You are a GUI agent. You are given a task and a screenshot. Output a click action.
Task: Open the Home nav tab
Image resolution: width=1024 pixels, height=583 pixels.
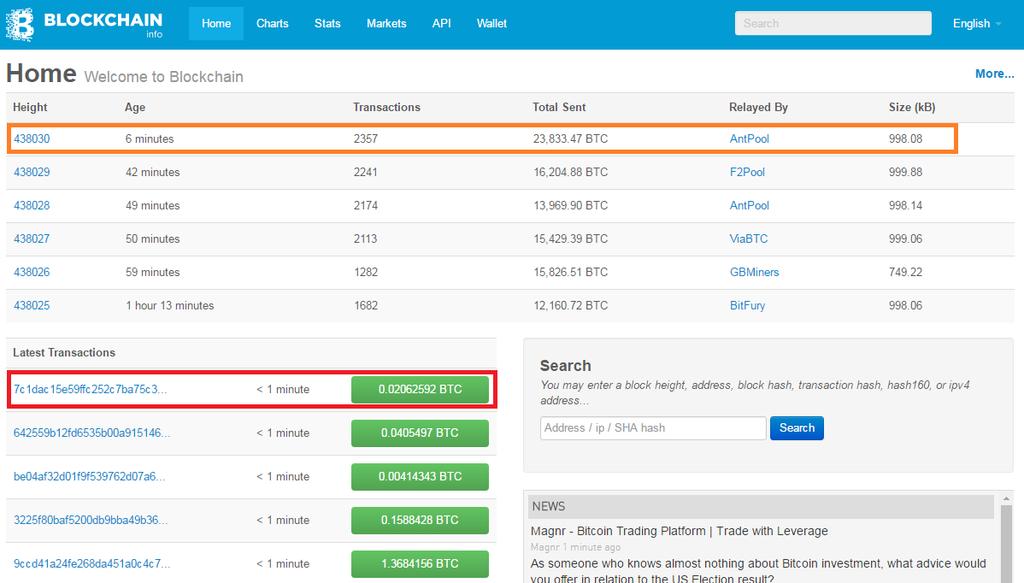[x=216, y=24]
